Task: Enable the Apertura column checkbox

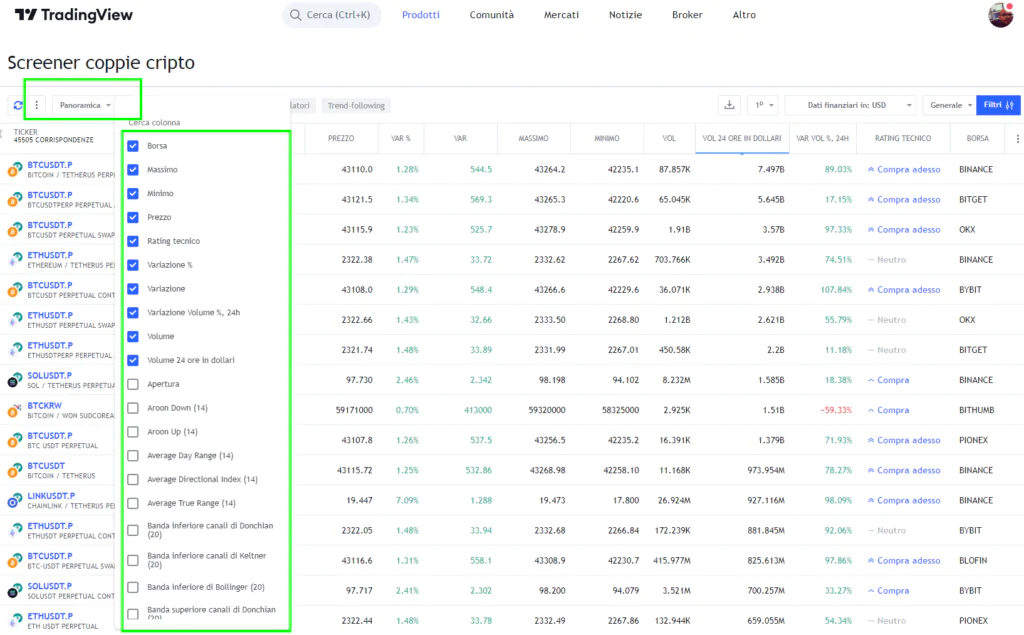Action: click(133, 384)
